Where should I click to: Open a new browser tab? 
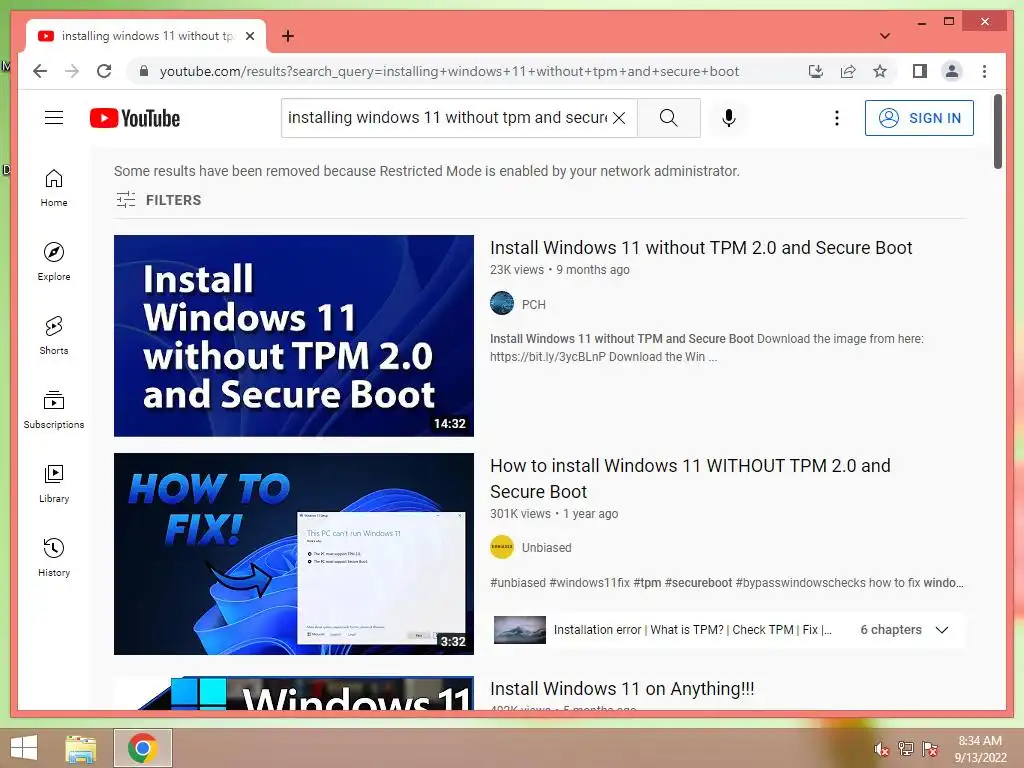[287, 36]
